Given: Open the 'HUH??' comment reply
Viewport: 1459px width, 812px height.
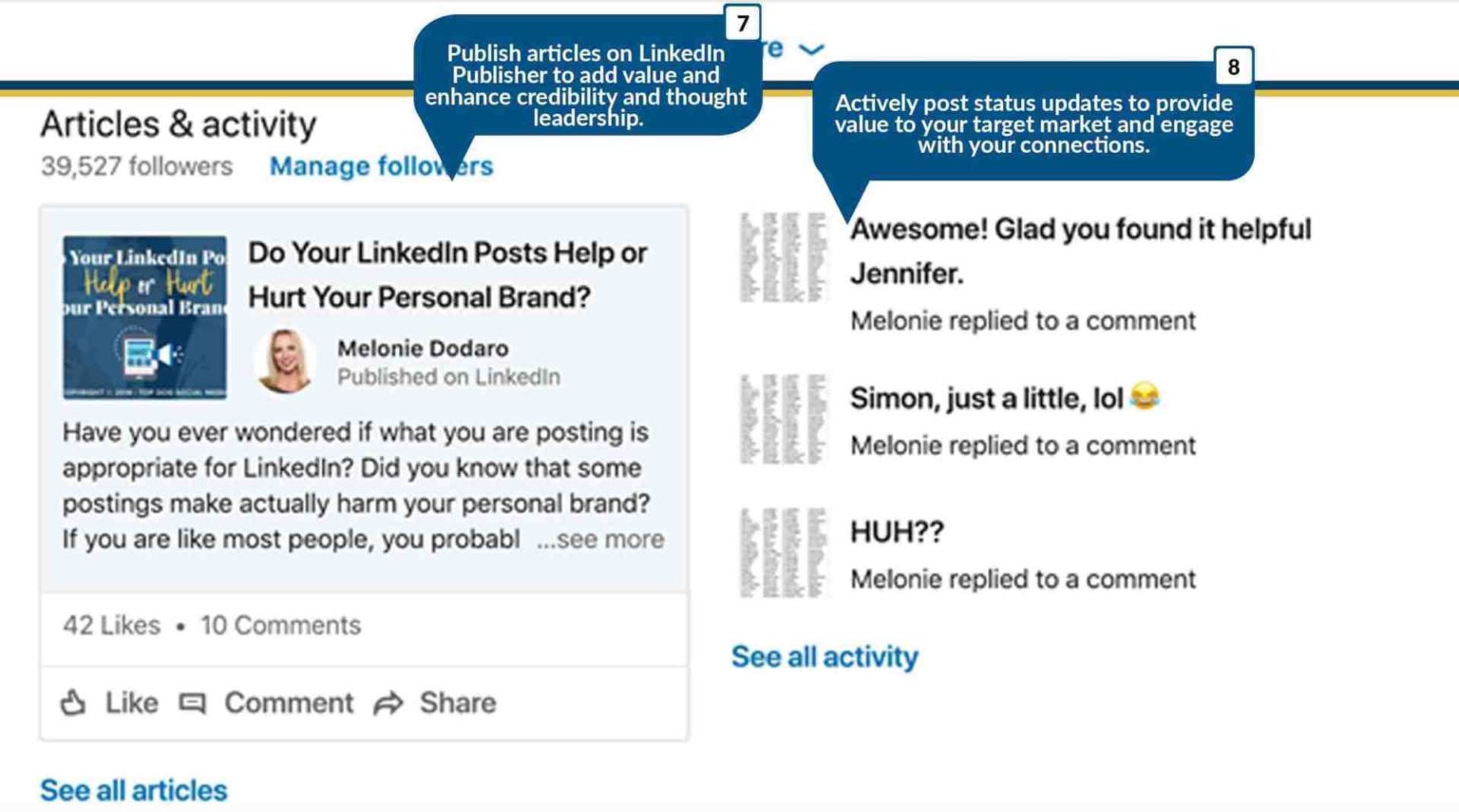Looking at the screenshot, I should pos(897,532).
